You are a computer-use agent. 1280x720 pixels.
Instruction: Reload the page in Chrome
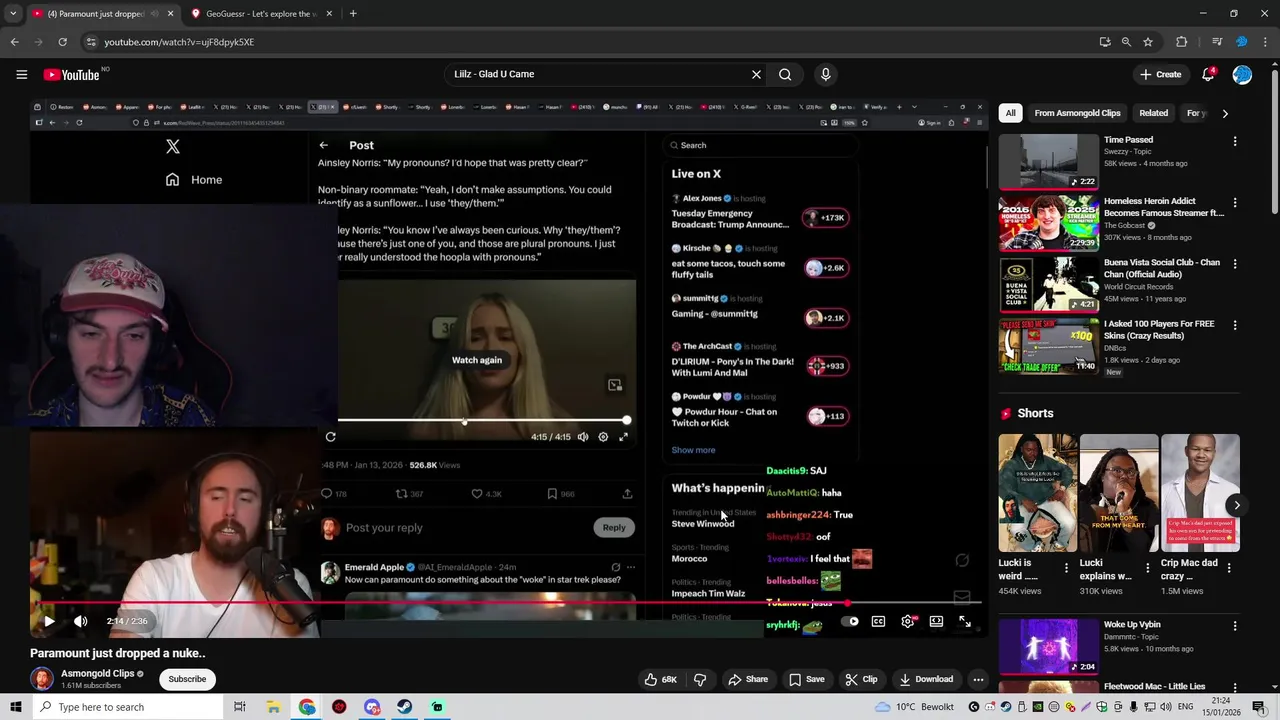point(62,42)
